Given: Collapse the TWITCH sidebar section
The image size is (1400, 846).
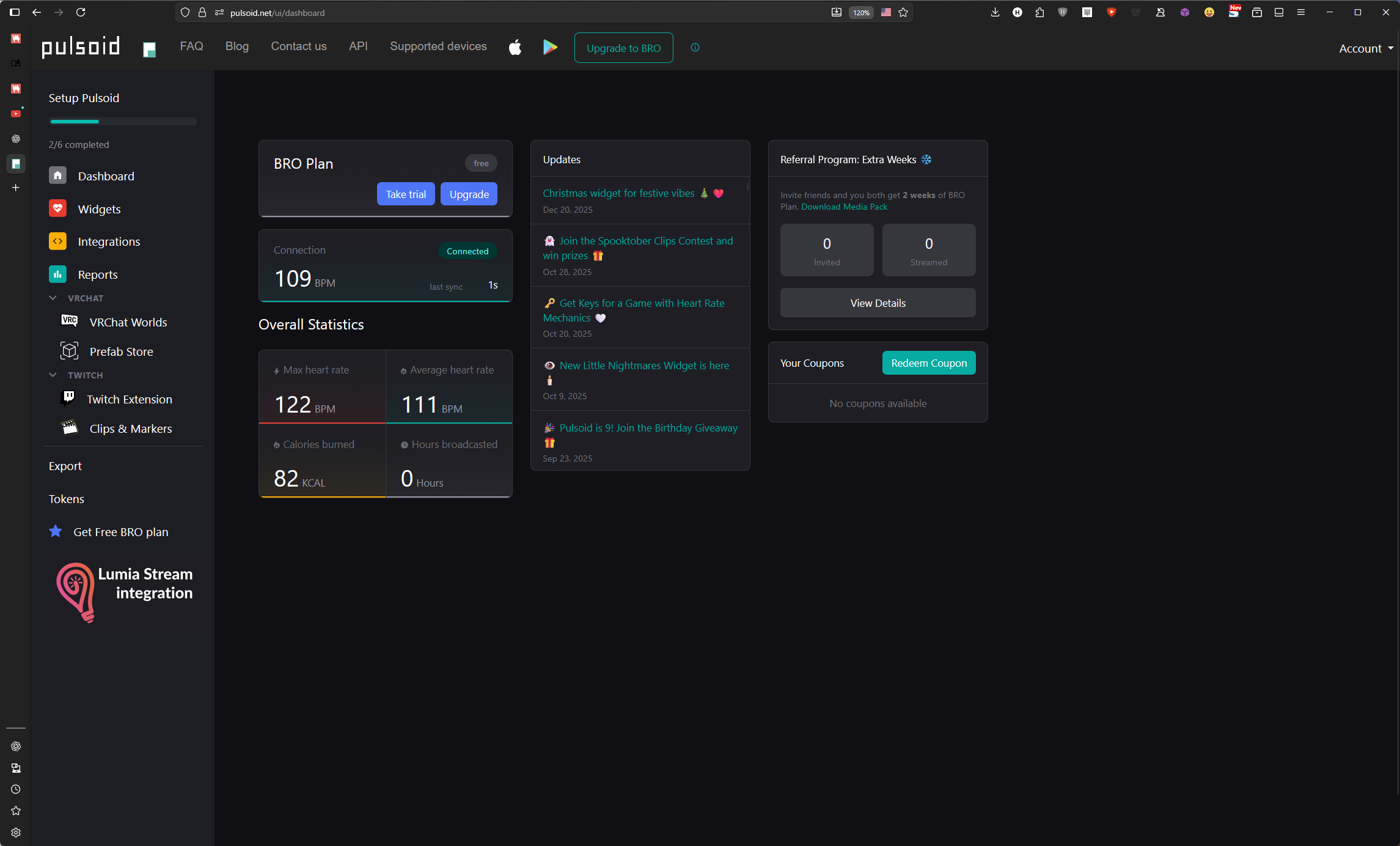Looking at the screenshot, I should 53,375.
